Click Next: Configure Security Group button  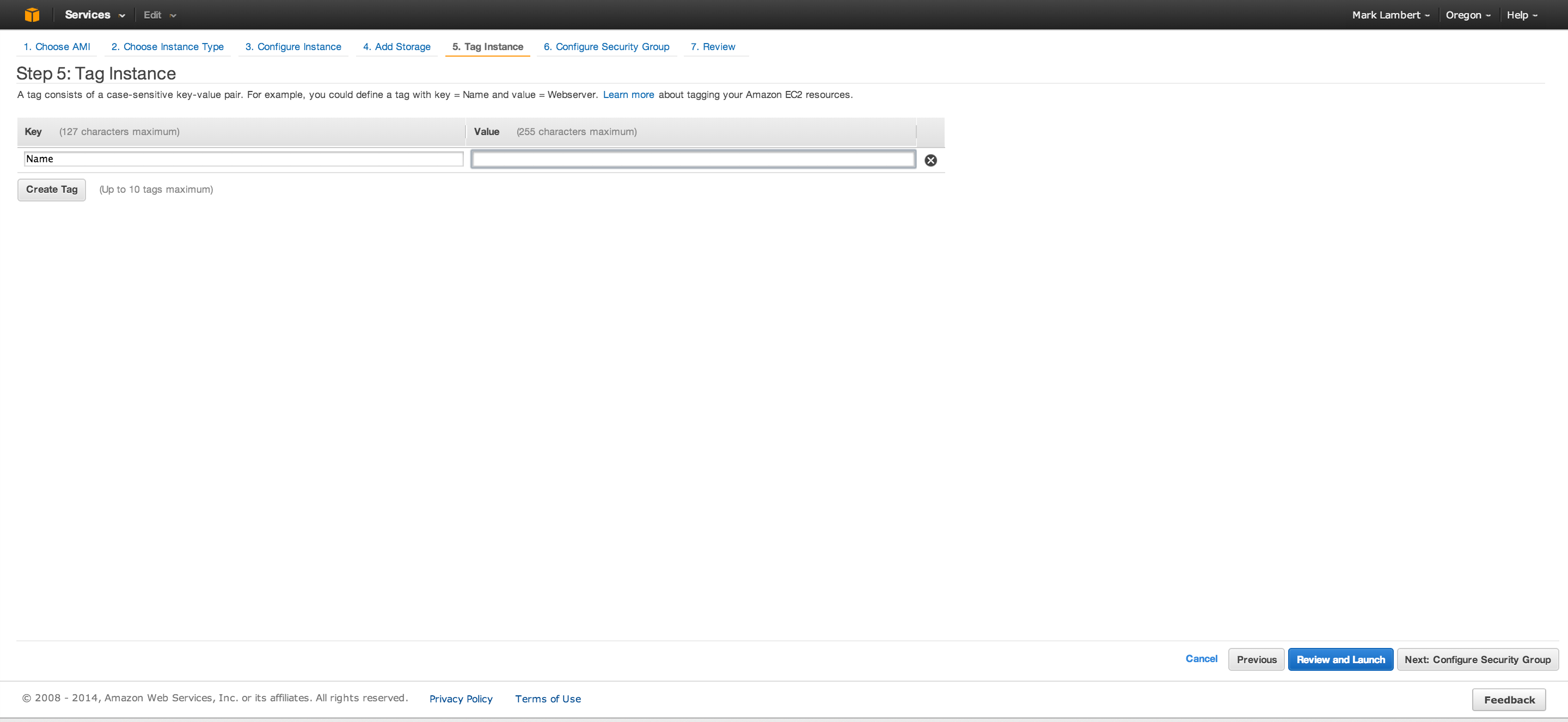pyautogui.click(x=1477, y=659)
